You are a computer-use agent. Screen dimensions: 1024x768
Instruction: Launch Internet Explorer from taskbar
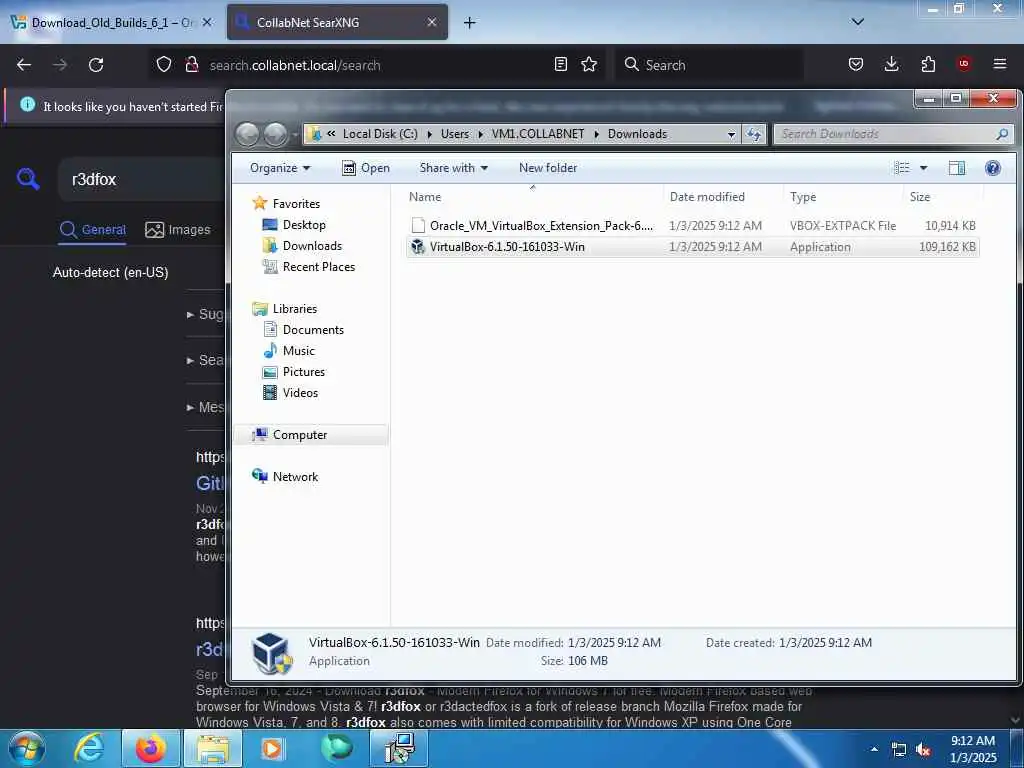[88, 748]
